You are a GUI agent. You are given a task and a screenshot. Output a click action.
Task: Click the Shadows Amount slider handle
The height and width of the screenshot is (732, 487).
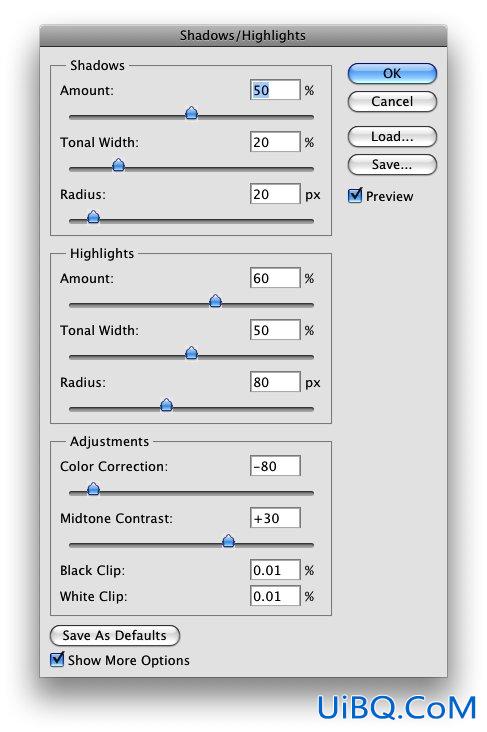191,113
